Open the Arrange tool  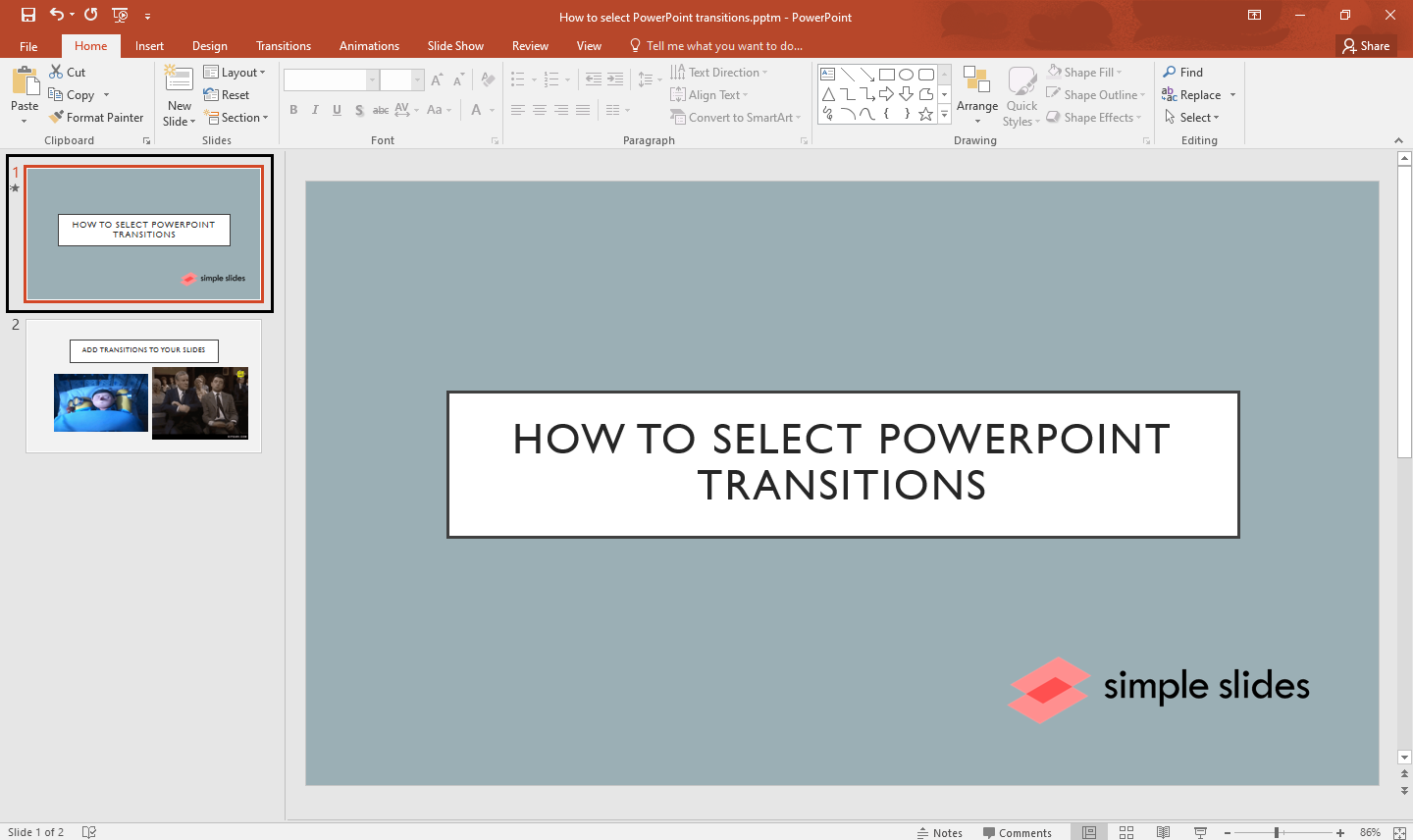pyautogui.click(x=976, y=94)
